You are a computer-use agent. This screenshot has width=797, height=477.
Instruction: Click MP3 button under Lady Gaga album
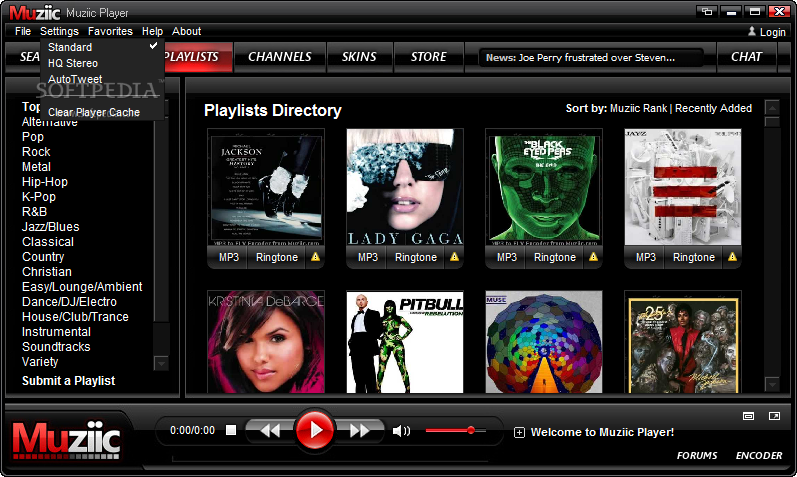click(367, 257)
